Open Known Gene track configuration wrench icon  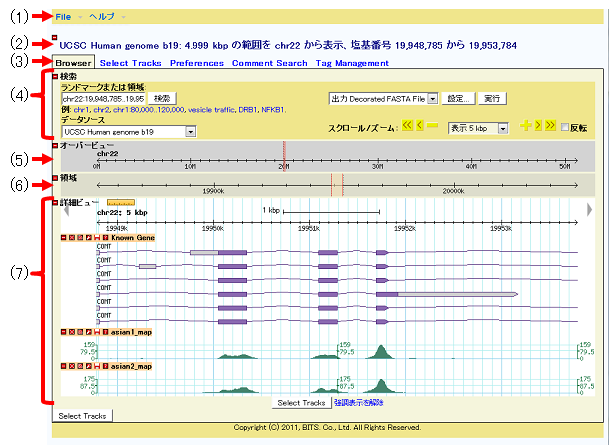[x=89, y=237]
